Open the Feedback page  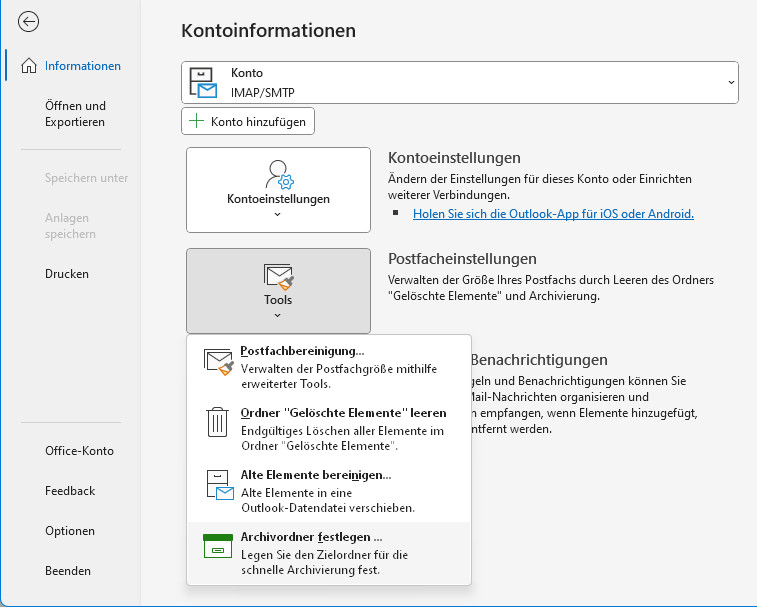pos(70,491)
